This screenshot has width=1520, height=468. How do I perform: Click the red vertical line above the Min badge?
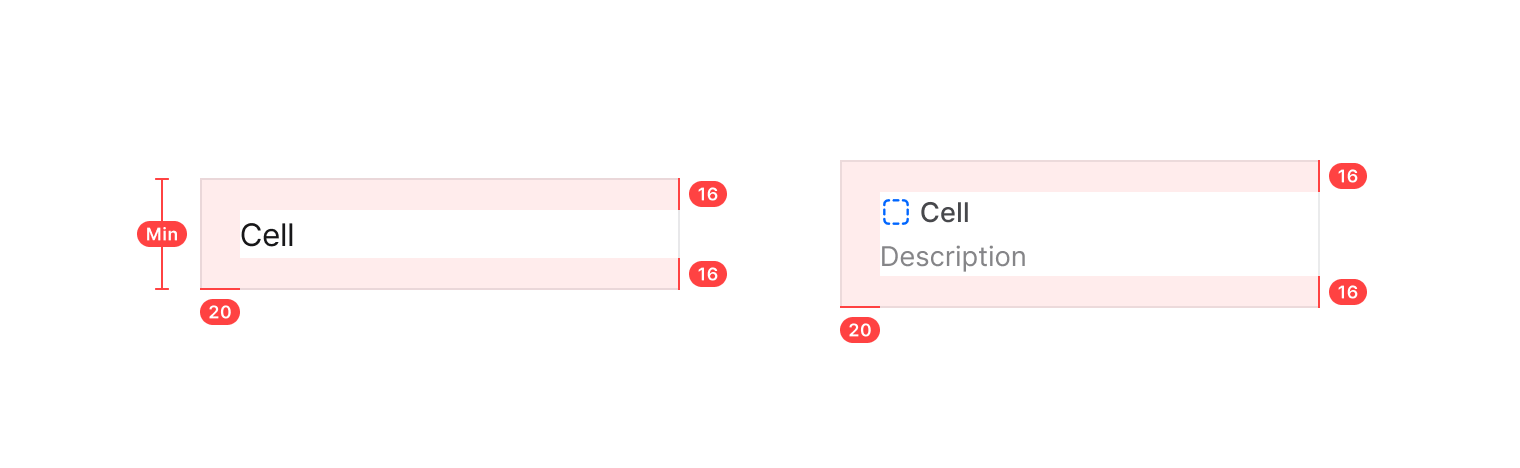tap(162, 200)
